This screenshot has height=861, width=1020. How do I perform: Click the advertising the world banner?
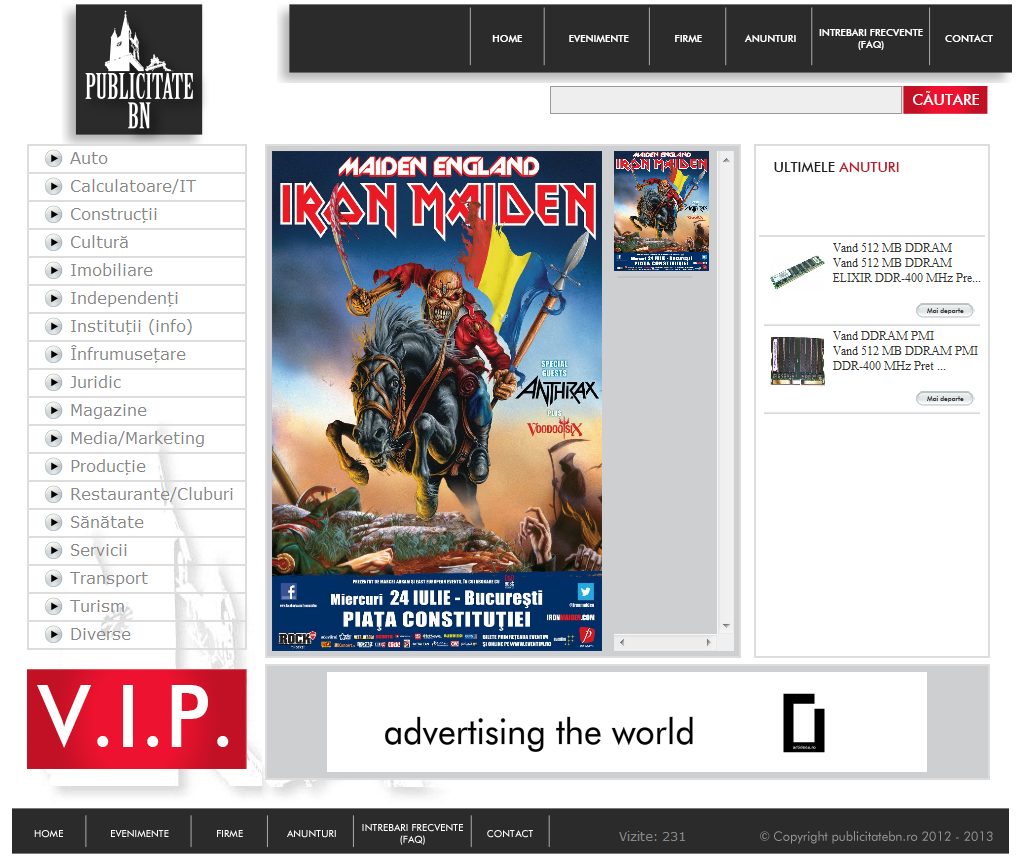click(x=626, y=722)
